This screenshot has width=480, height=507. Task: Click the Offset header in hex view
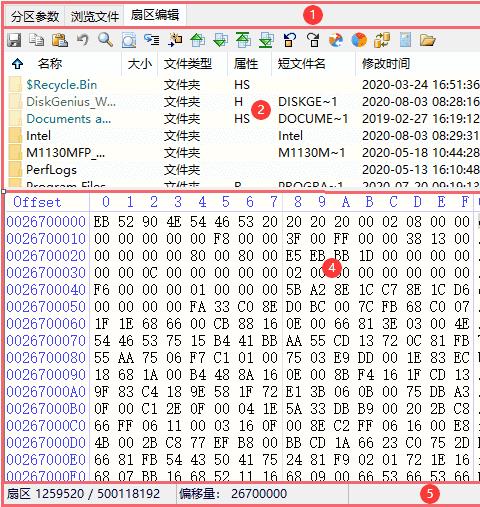(37, 202)
